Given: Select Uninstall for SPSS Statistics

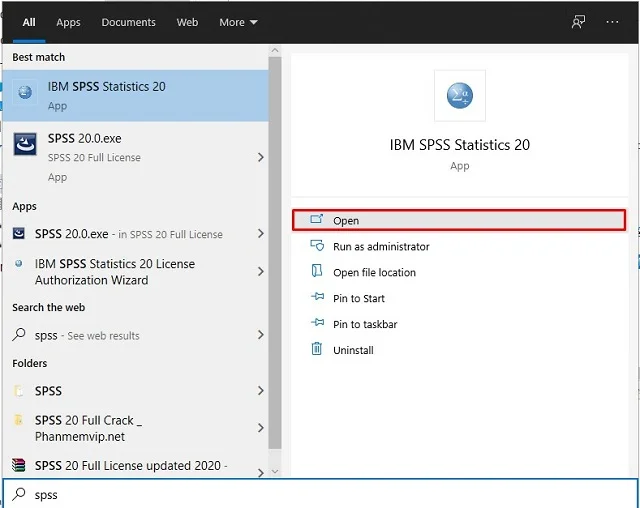Looking at the screenshot, I should [459, 350].
